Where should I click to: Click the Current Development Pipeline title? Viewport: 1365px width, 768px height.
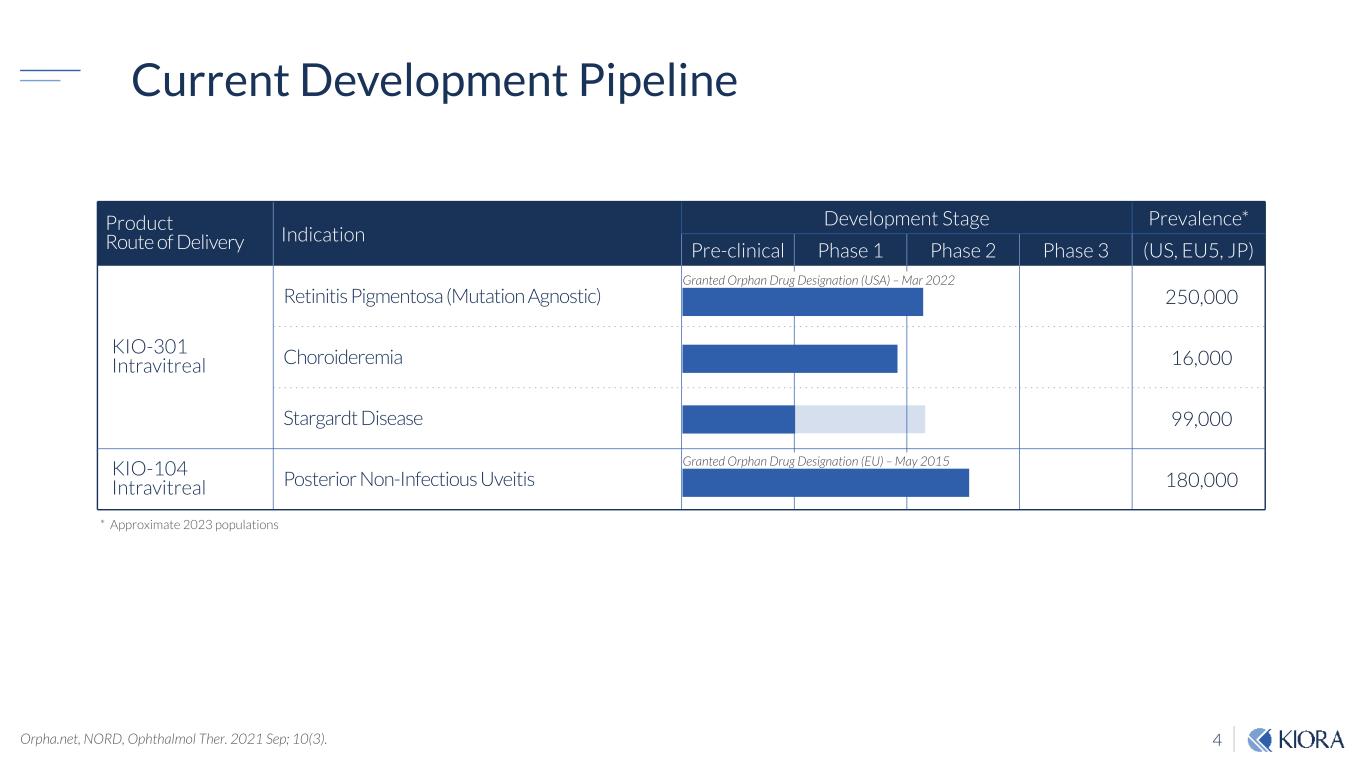(434, 81)
